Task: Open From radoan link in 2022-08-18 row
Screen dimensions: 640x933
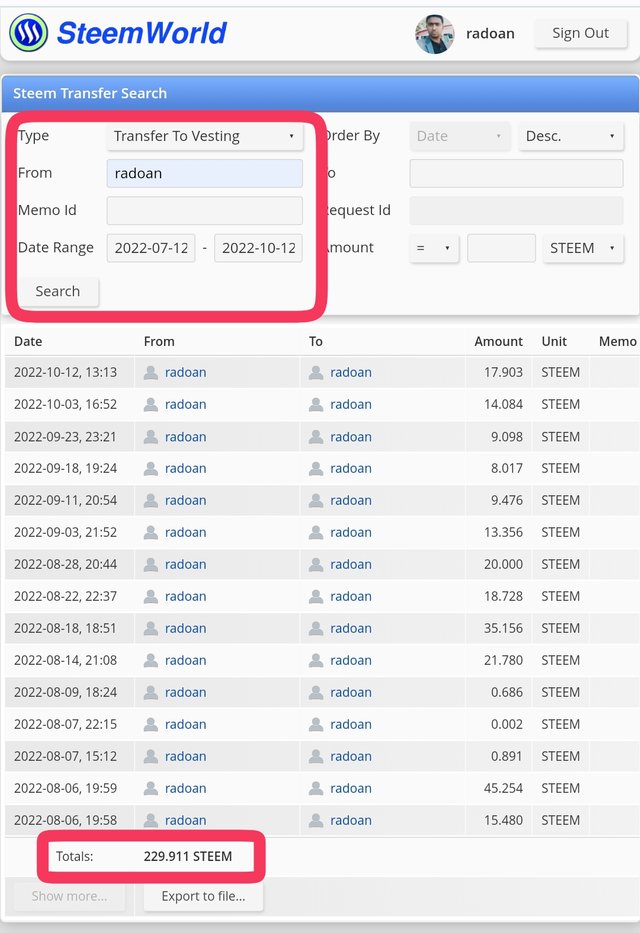Action: (x=186, y=628)
